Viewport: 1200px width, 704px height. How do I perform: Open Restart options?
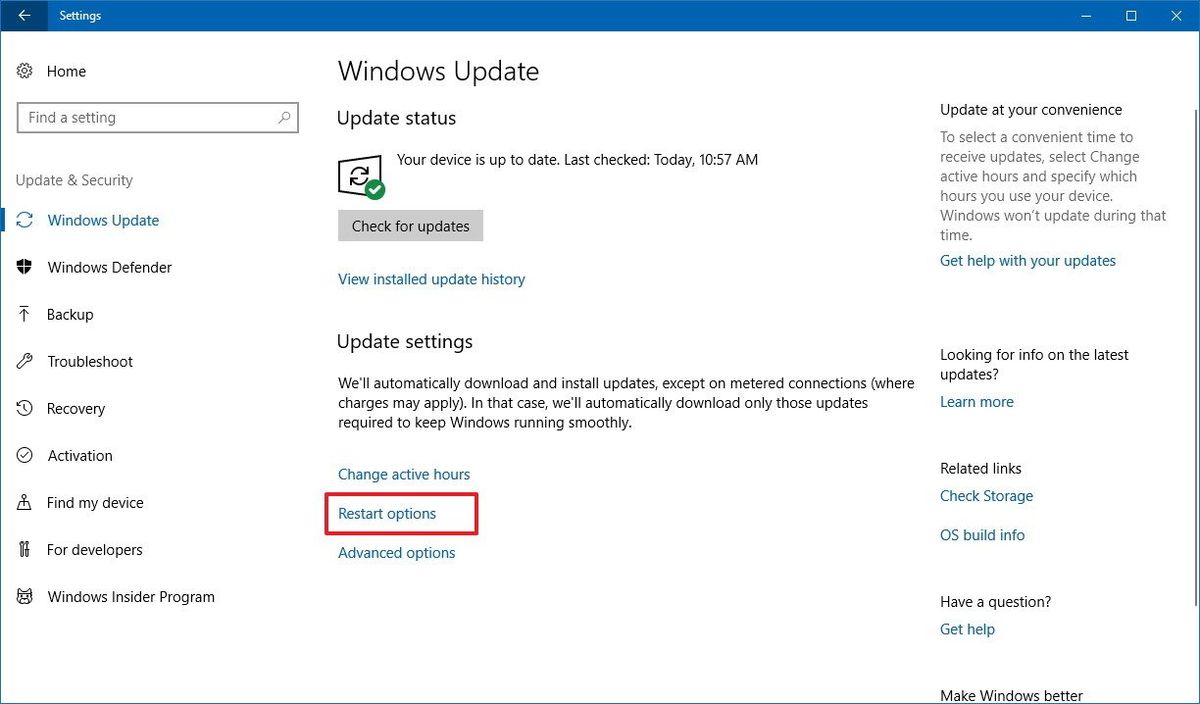[x=387, y=513]
